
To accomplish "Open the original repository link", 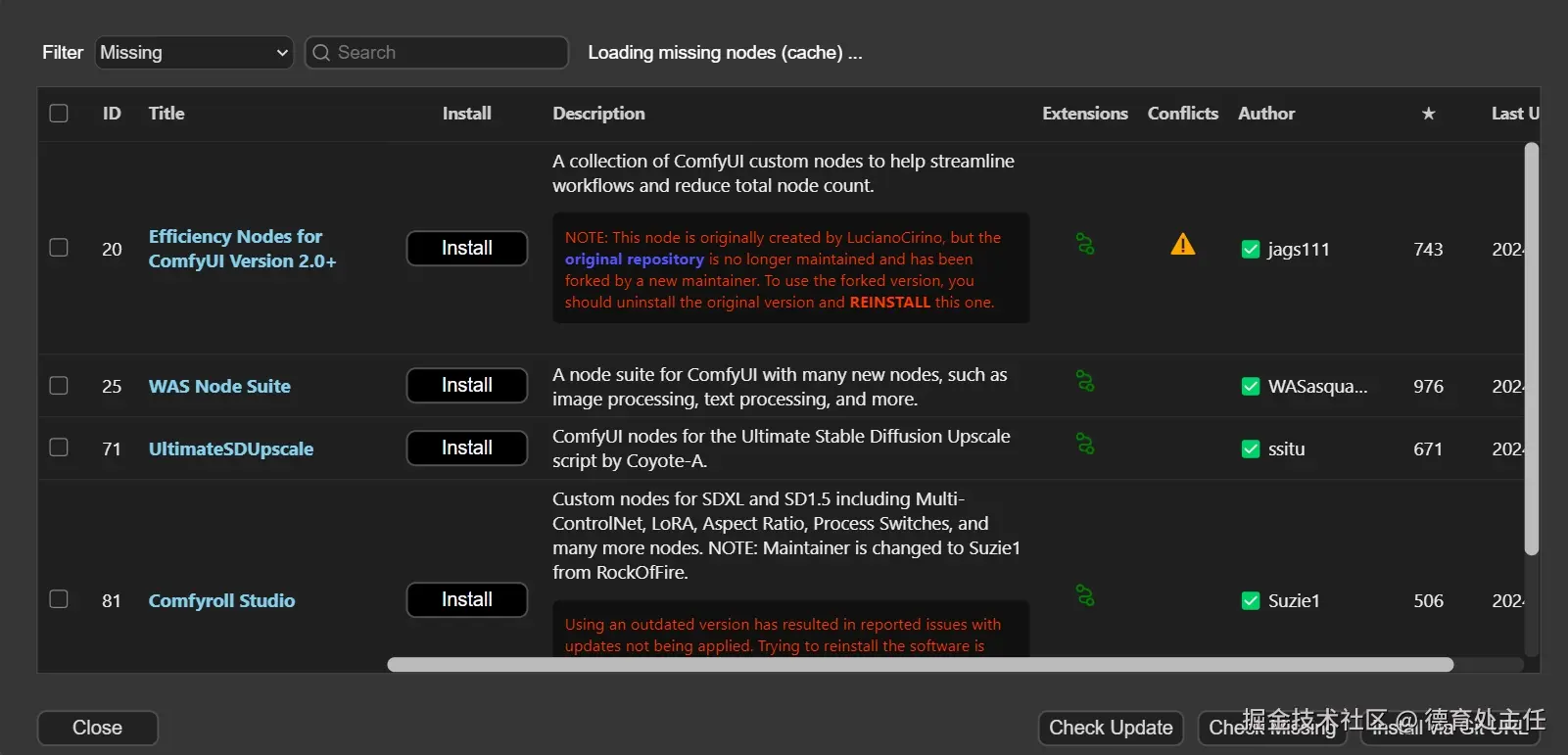I will [x=635, y=260].
